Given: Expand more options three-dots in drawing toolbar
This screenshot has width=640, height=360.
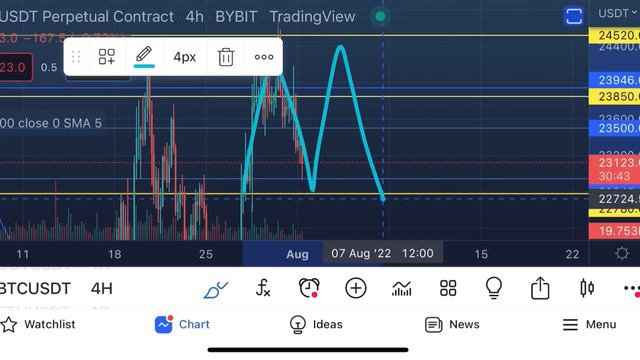Looking at the screenshot, I should click(264, 57).
